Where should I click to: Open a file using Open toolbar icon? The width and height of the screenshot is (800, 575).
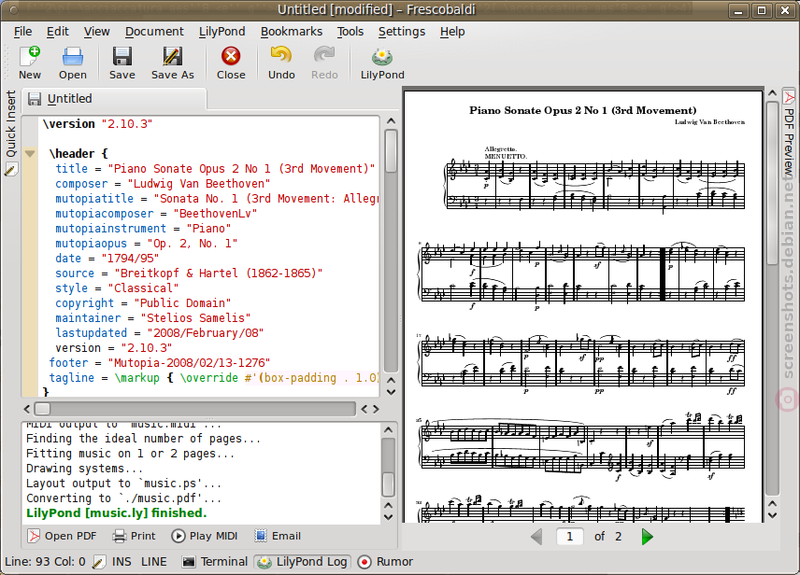(72, 63)
